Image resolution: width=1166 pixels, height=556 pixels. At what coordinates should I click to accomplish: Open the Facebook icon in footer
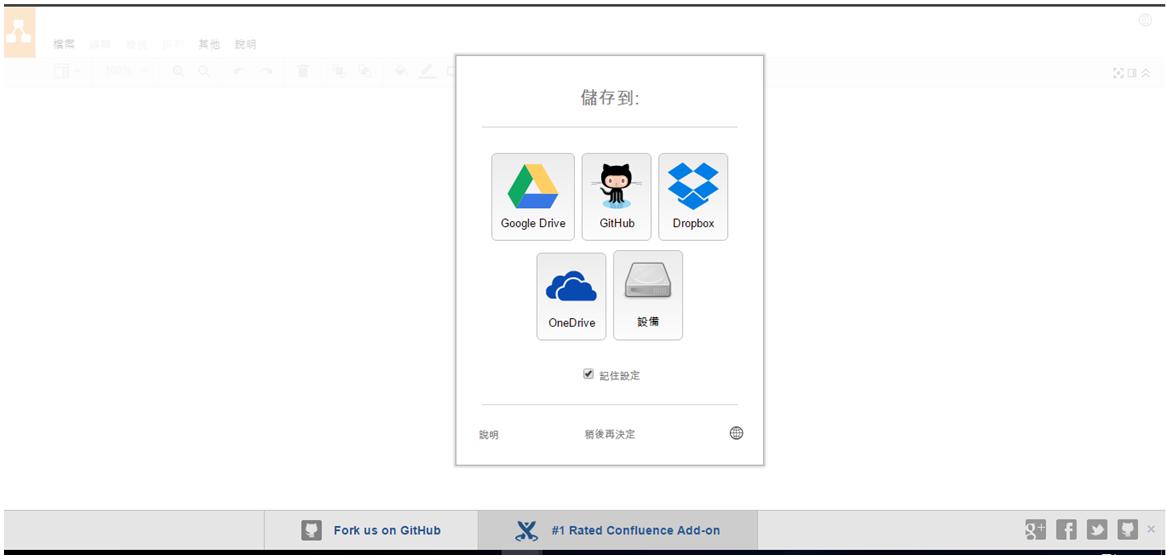click(x=1066, y=529)
